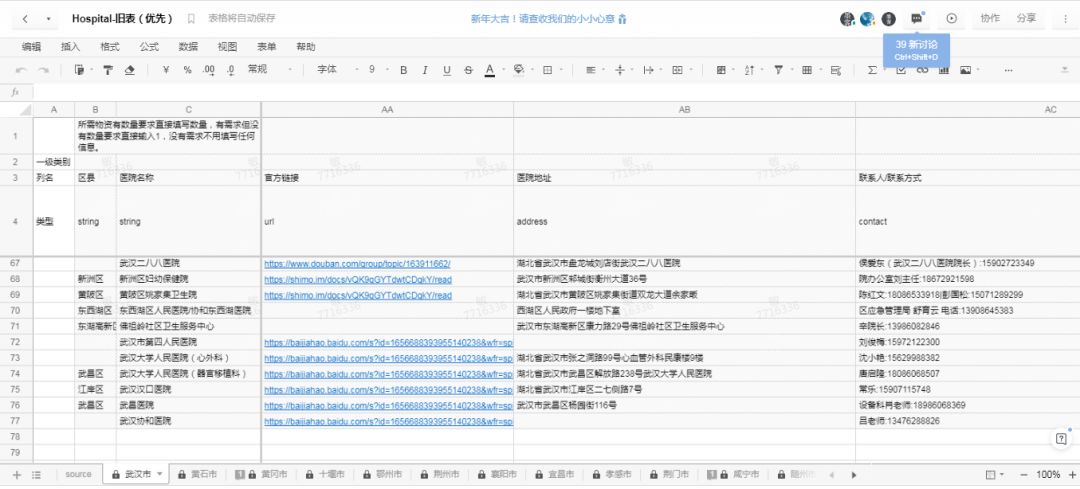
Task: Activate the format painter tool
Action: click(108, 70)
